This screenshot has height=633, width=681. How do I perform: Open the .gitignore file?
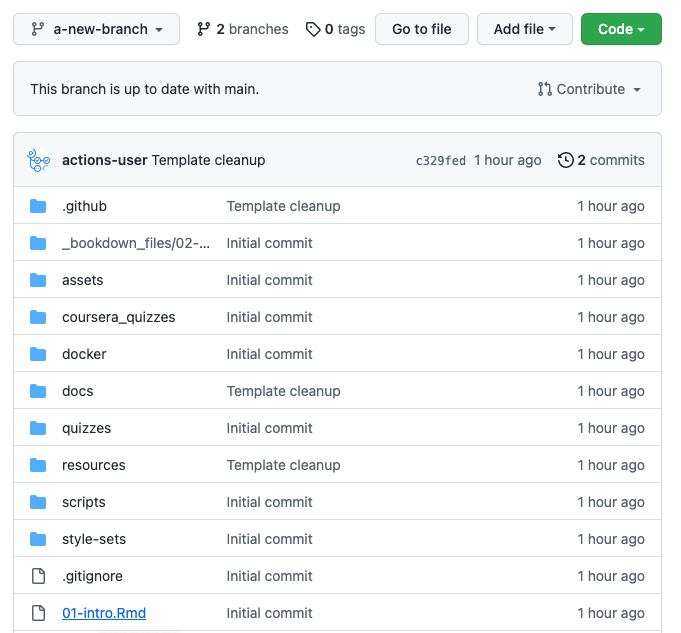click(x=92, y=576)
